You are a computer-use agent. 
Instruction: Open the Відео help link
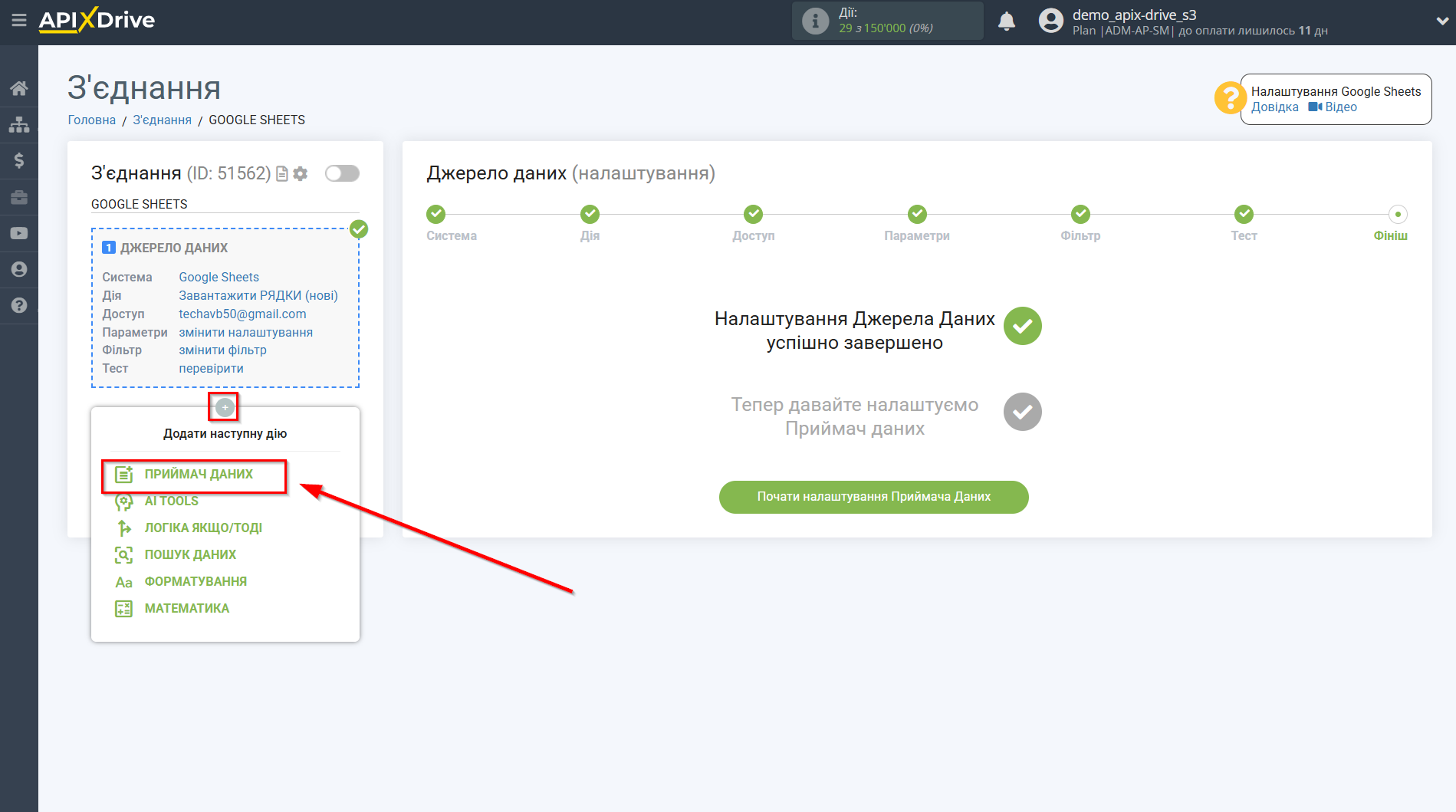point(1333,107)
